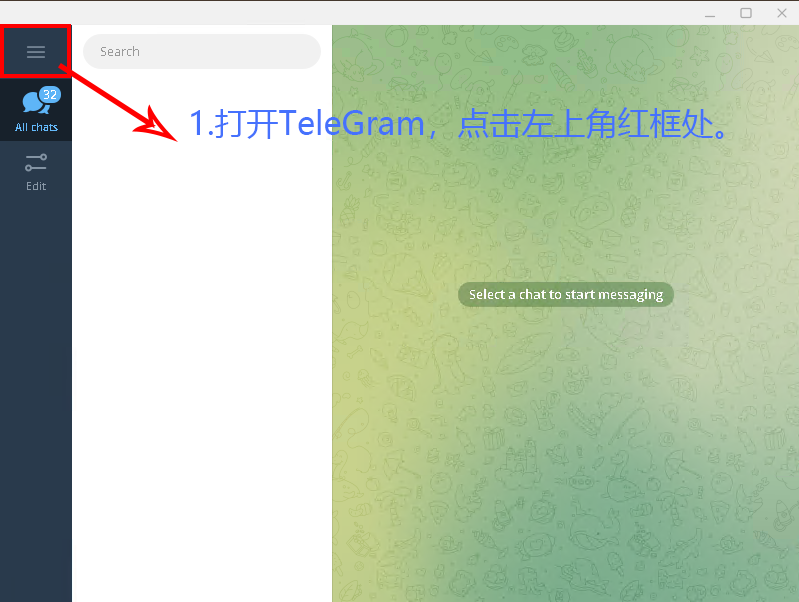Click the empty chat list panel
Screen dimensions: 799x602
pyautogui.click(x=202, y=357)
